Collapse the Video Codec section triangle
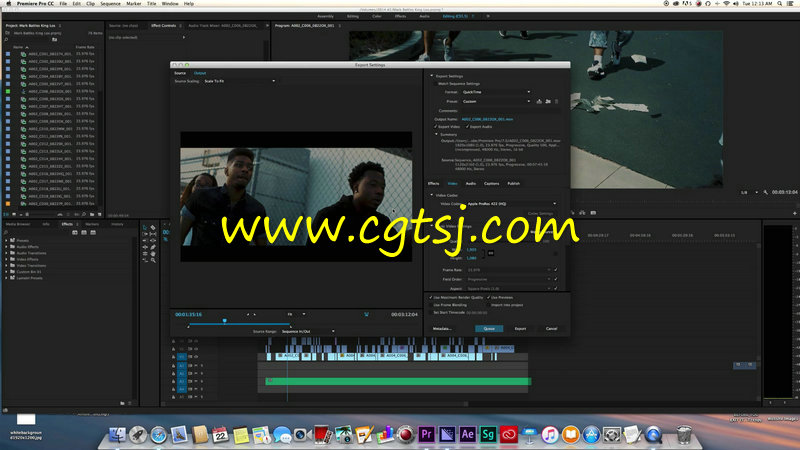 coord(432,195)
